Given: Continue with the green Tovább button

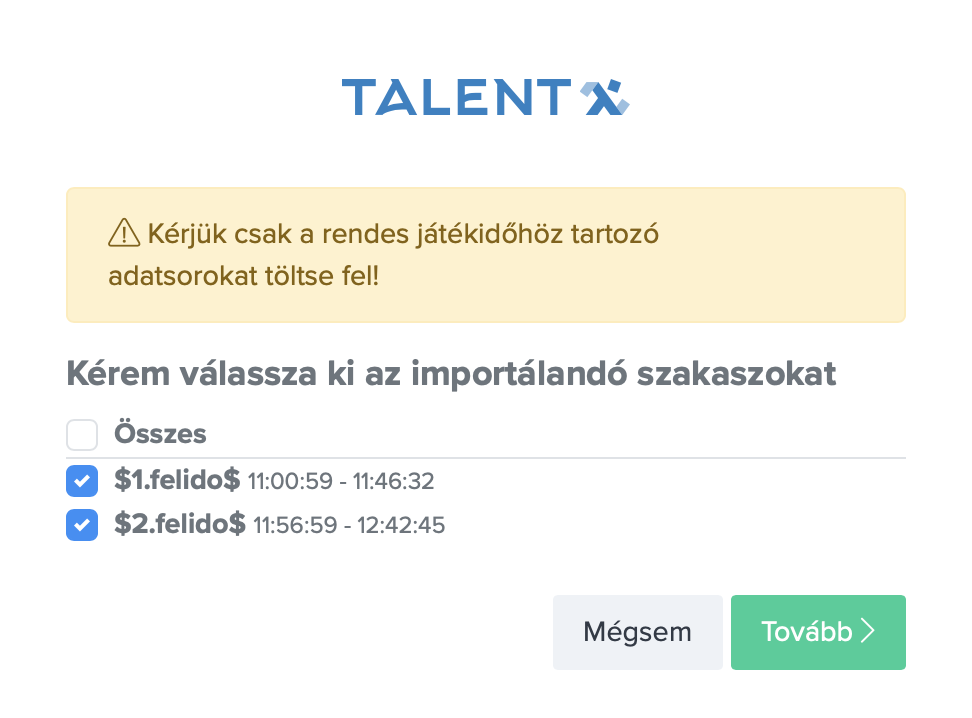Looking at the screenshot, I should pos(817,632).
